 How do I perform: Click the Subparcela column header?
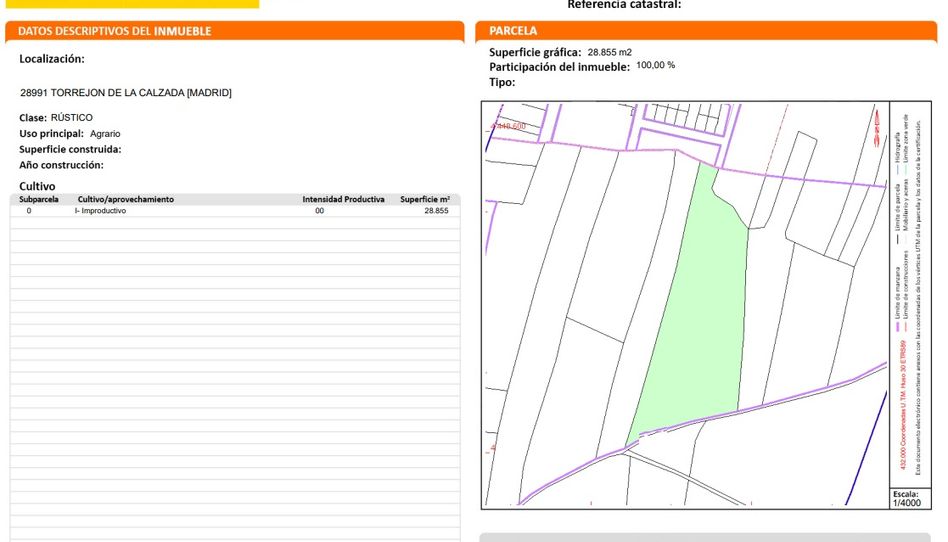pos(39,199)
